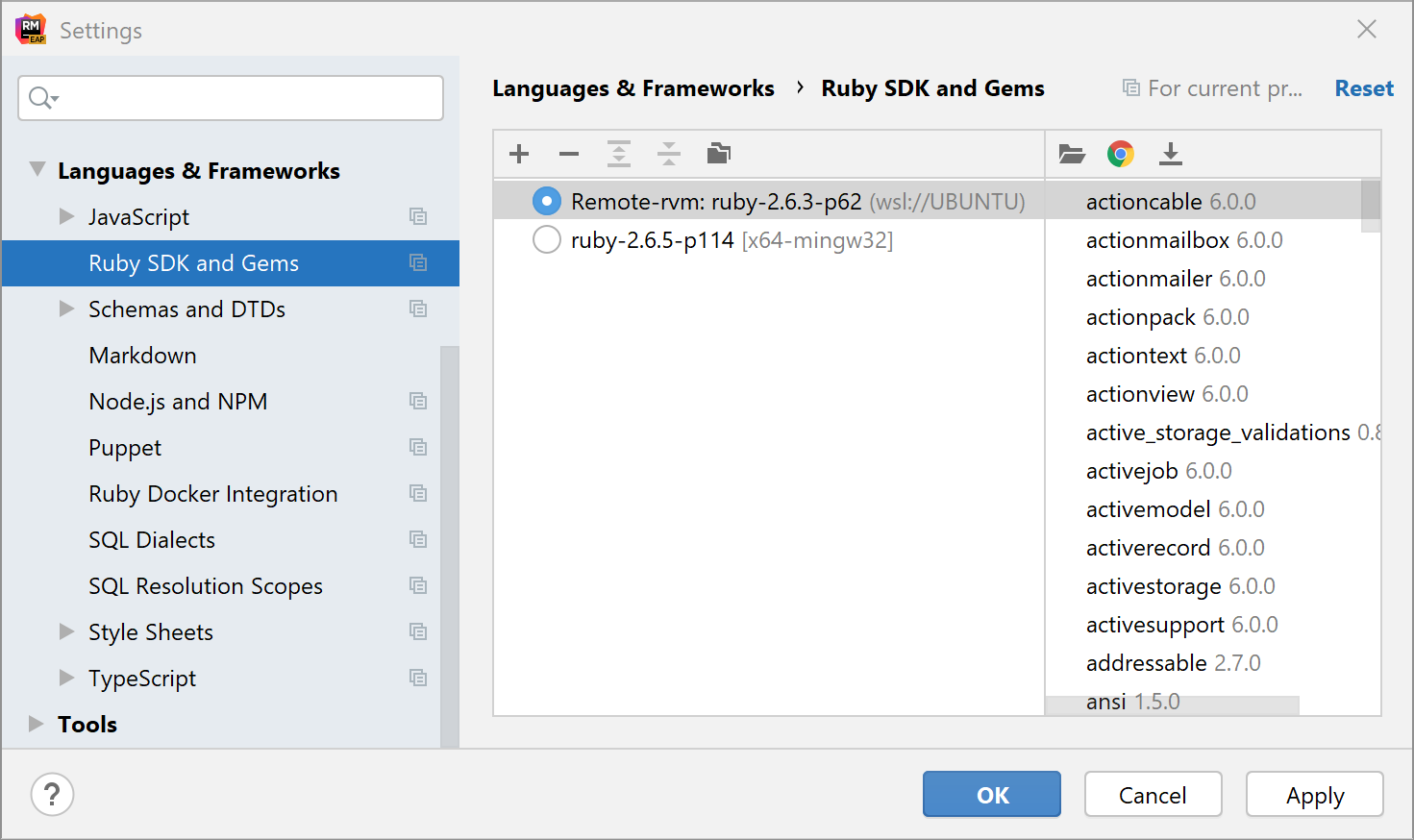Click the download gems icon
Image resolution: width=1414 pixels, height=840 pixels.
(x=1171, y=153)
